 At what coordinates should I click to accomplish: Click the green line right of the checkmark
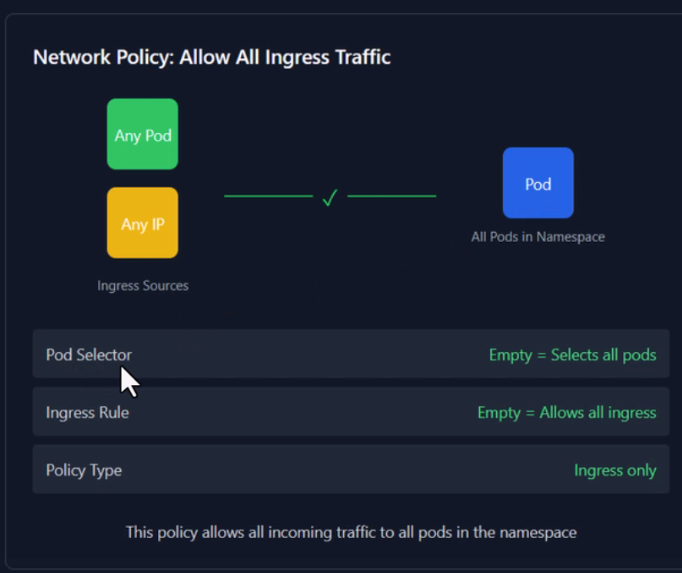click(391, 196)
